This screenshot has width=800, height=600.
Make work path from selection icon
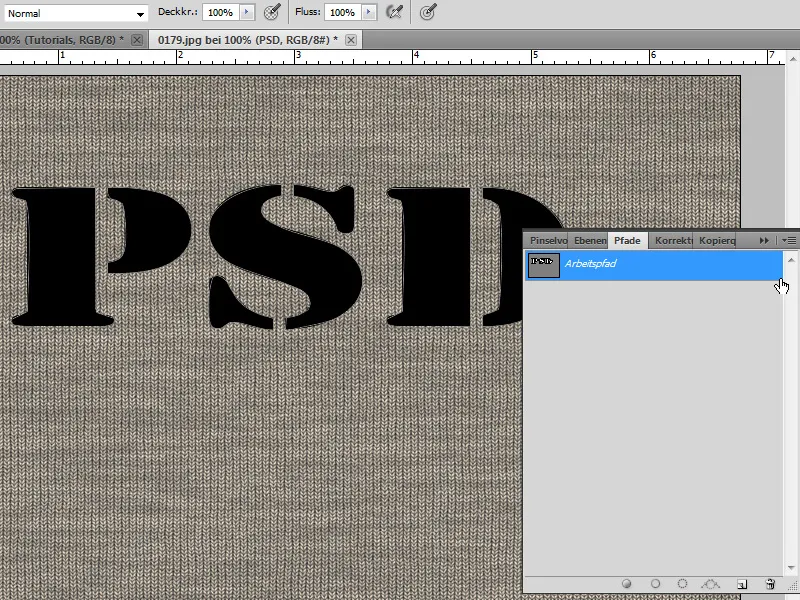coord(711,583)
